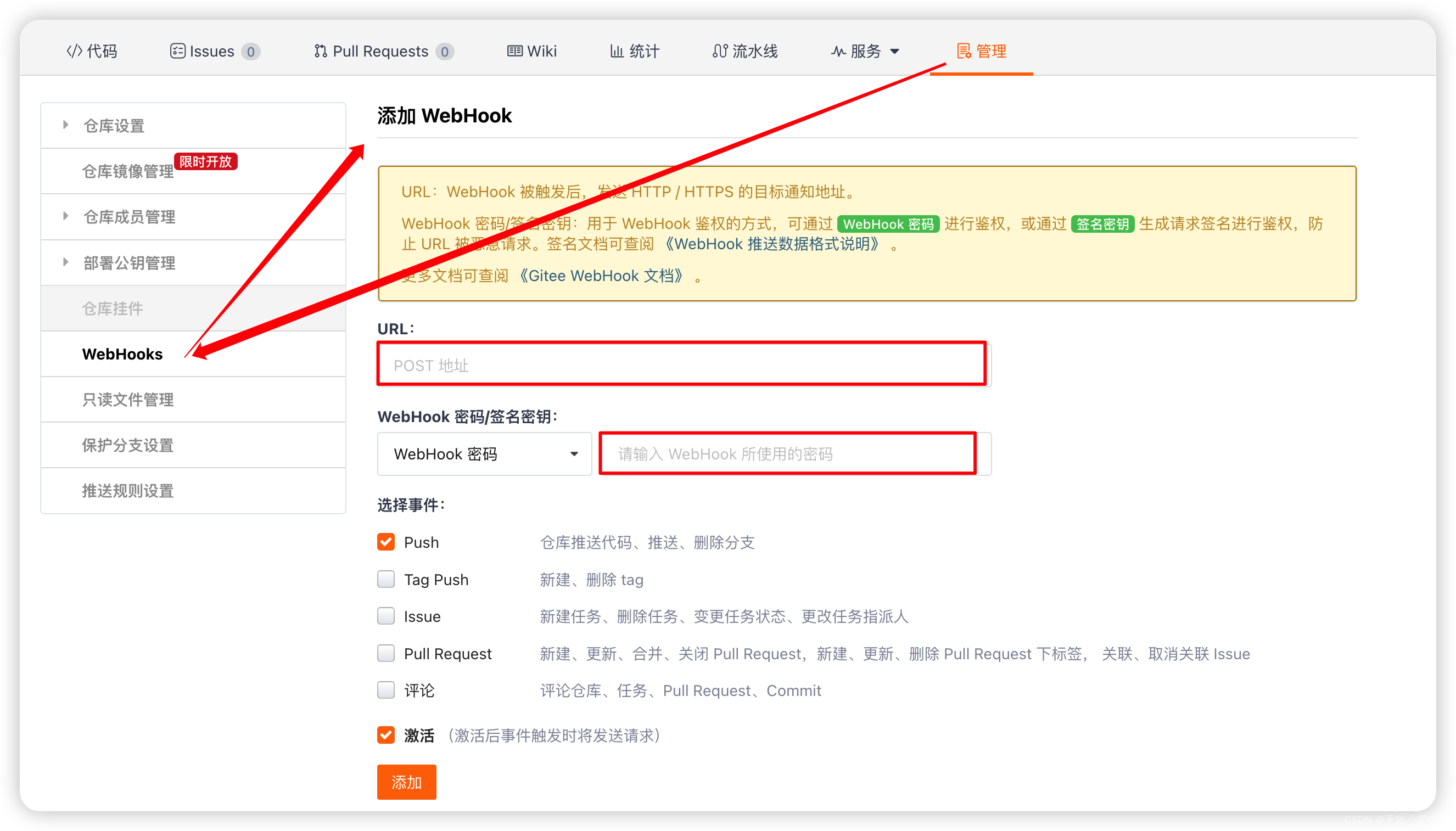Open the 《Gitee WebHook 文档》 link
1456x831 pixels.
(601, 276)
